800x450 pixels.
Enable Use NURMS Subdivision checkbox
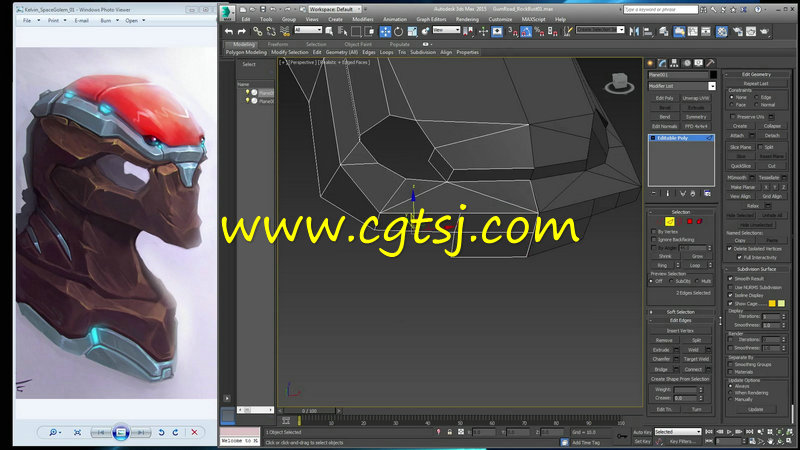click(730, 287)
